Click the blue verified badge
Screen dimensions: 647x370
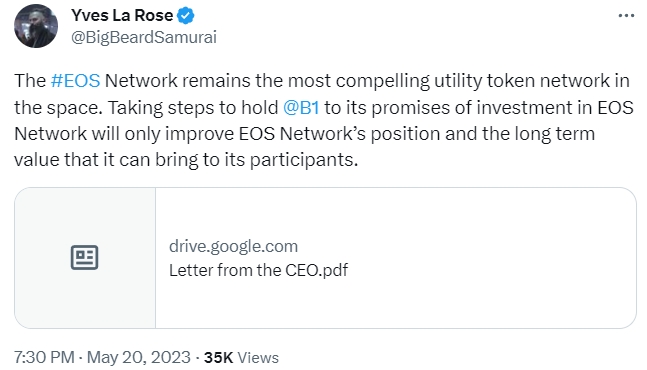coord(186,16)
